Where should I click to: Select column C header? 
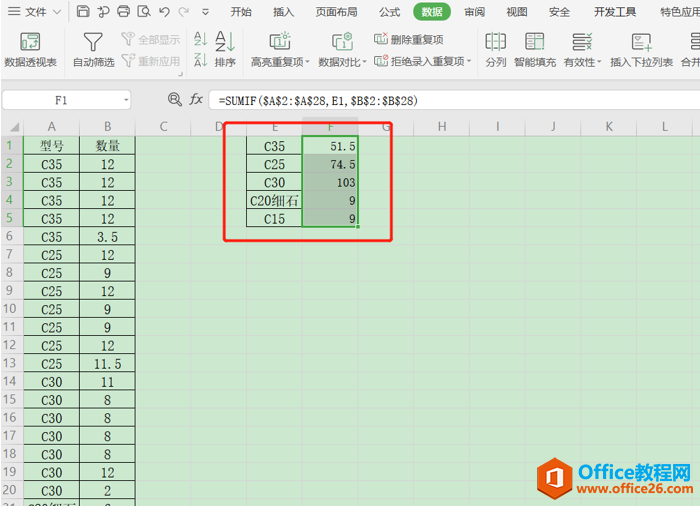[163, 127]
